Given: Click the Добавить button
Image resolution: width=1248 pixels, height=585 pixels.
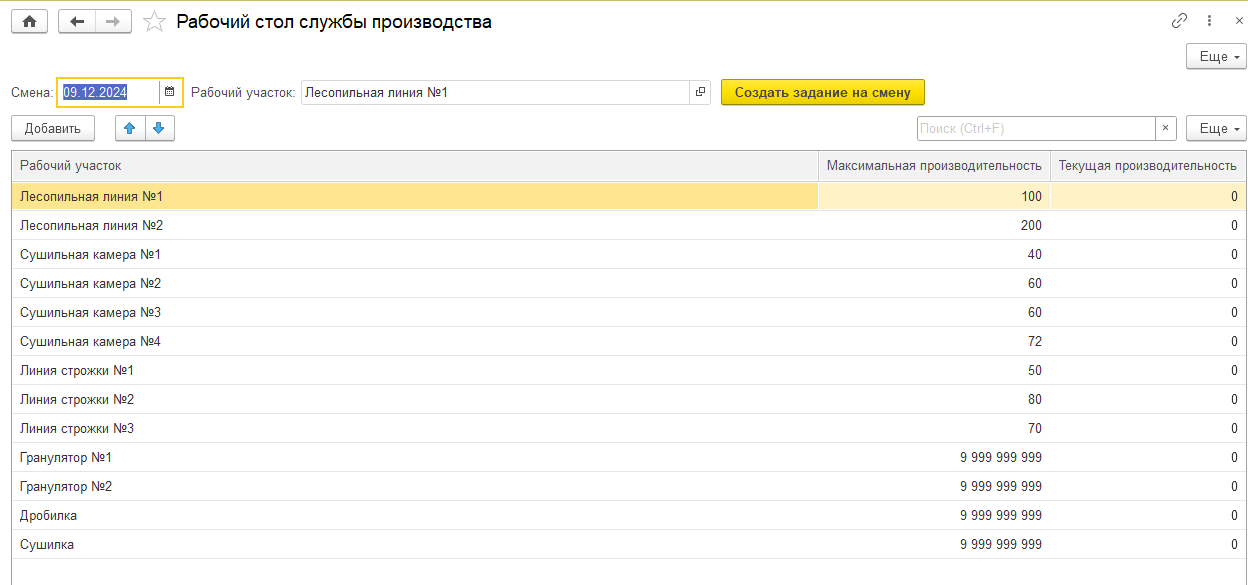Looking at the screenshot, I should (x=53, y=128).
